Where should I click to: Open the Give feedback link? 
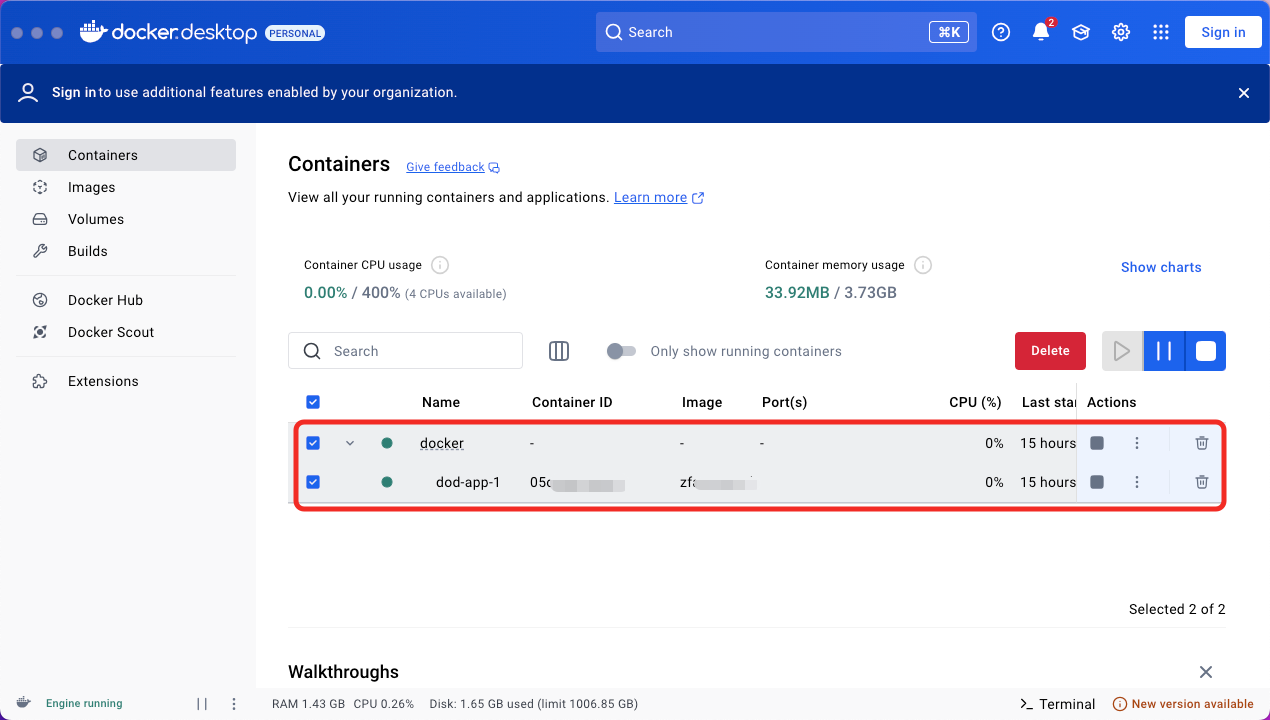point(453,167)
